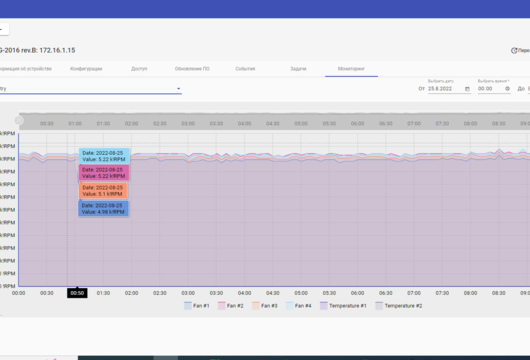Open the 'Информация об устройстве' tab
Viewport: 530px width, 360px height.
pos(25,69)
